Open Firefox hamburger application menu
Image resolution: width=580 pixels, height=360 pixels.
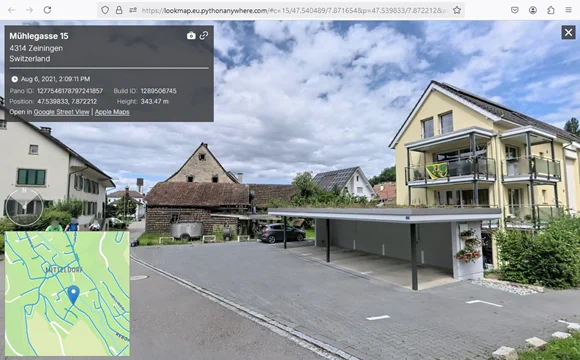coord(569,10)
